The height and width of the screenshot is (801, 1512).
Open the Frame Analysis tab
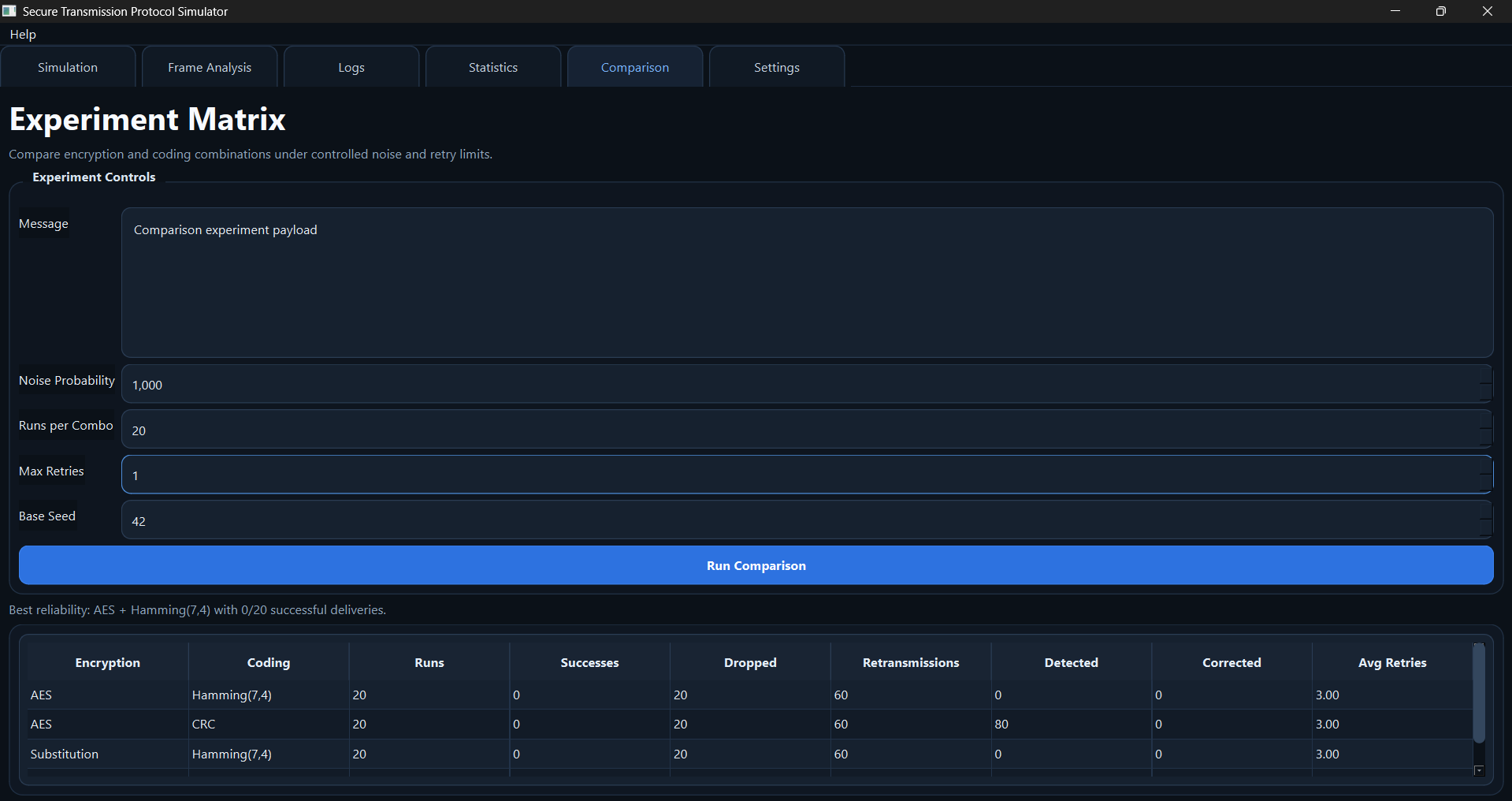pyautogui.click(x=210, y=67)
